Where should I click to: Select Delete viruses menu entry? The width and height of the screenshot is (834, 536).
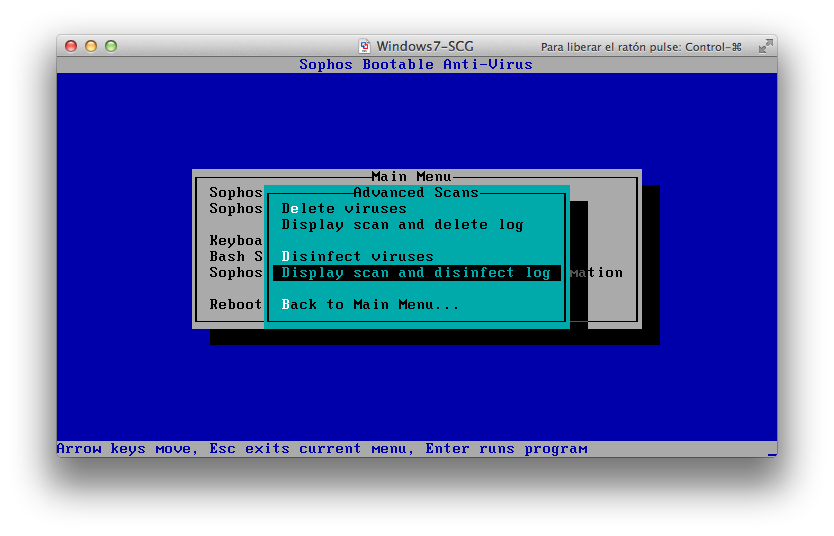pyautogui.click(x=344, y=208)
